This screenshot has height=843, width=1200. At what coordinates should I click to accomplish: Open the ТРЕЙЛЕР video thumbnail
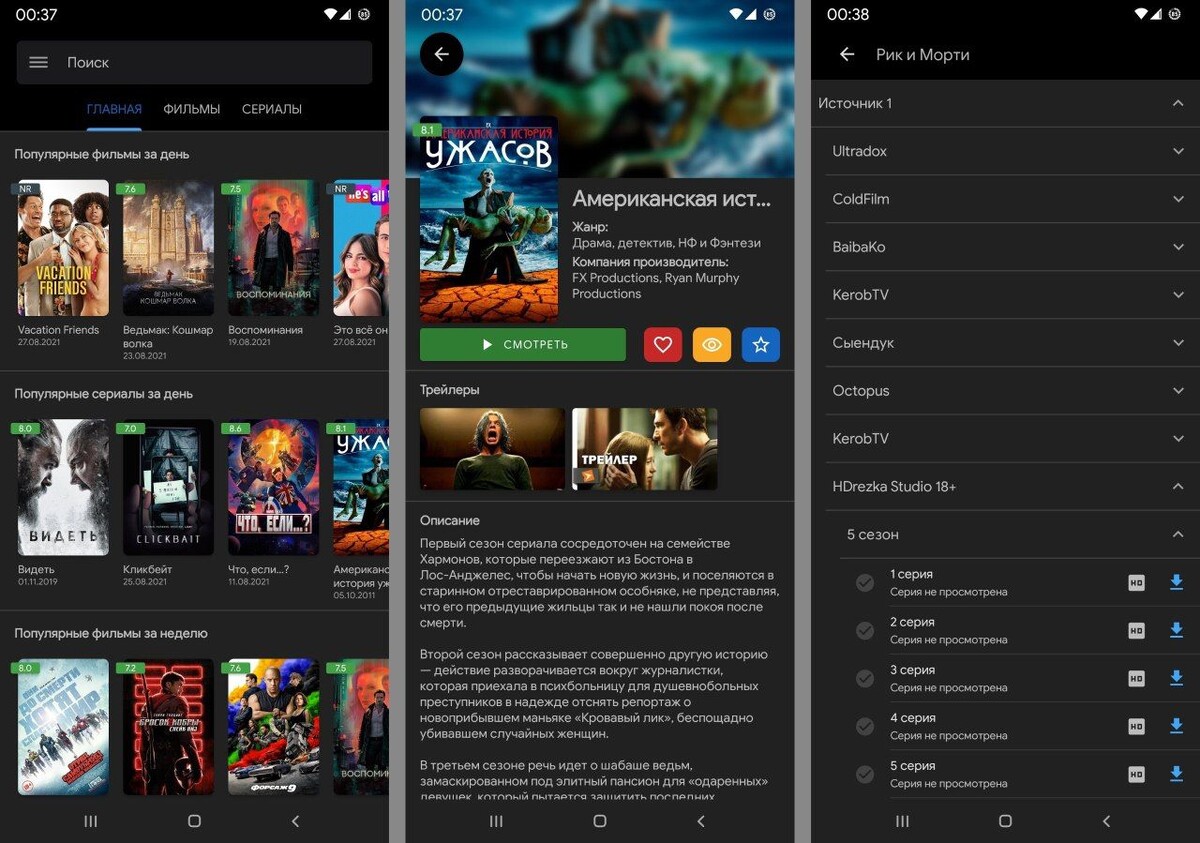(x=644, y=449)
